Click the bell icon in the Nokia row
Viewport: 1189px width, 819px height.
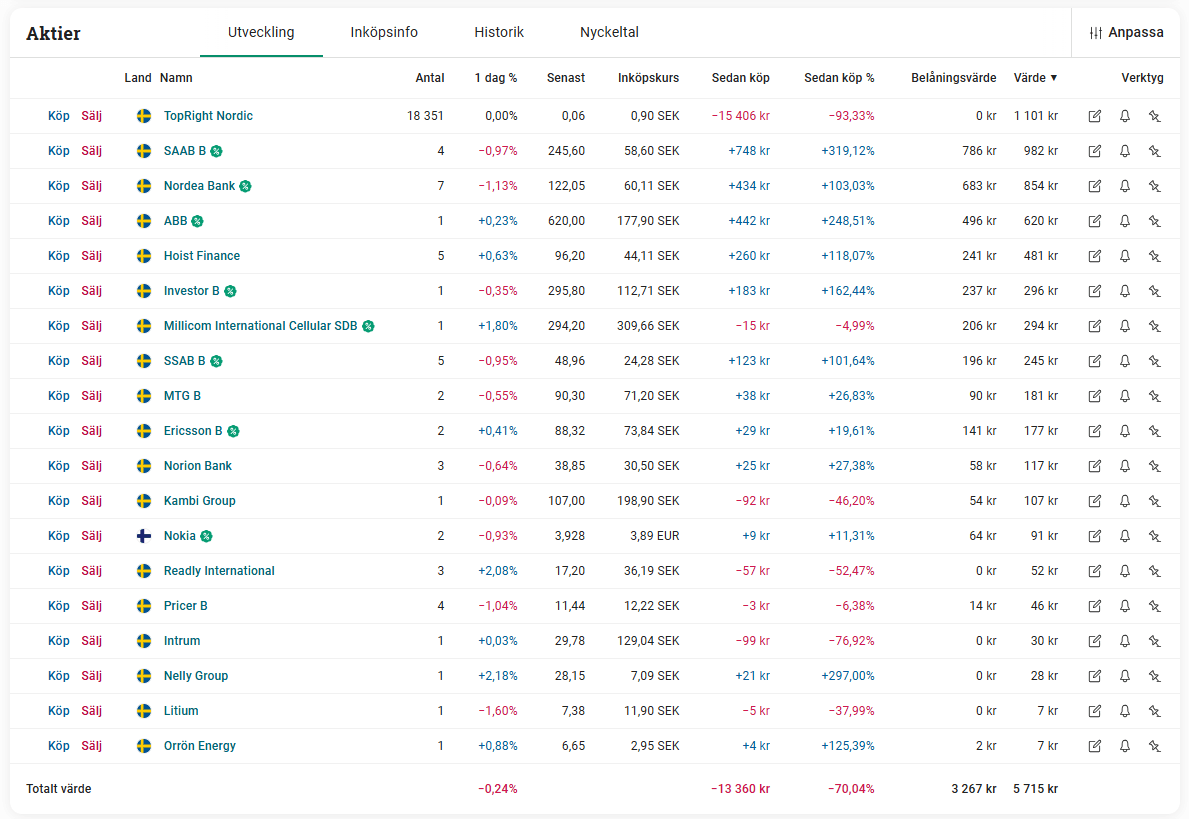point(1124,536)
